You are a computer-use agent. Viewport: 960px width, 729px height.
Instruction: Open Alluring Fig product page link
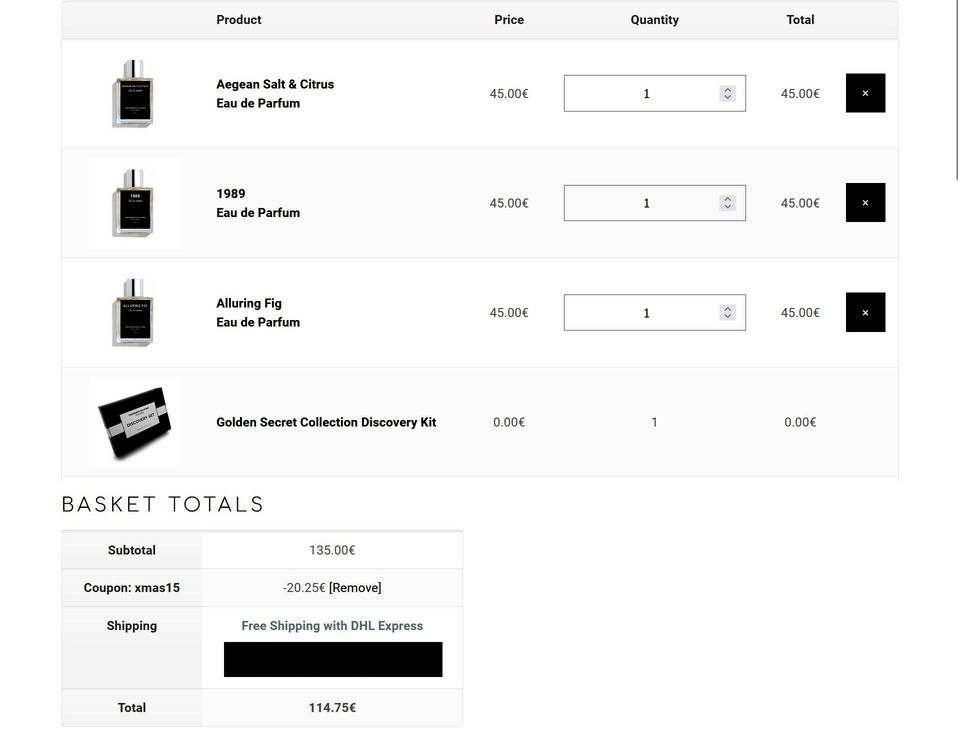pyautogui.click(x=249, y=303)
